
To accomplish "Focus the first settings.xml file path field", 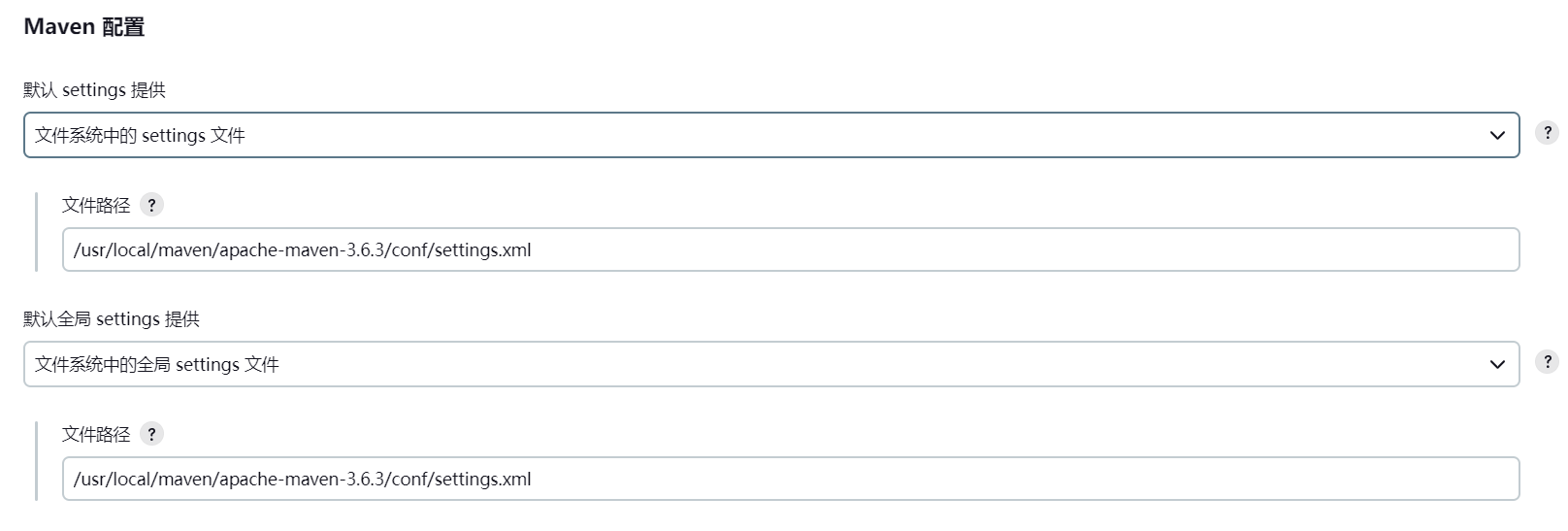I will pyautogui.click(x=791, y=249).
